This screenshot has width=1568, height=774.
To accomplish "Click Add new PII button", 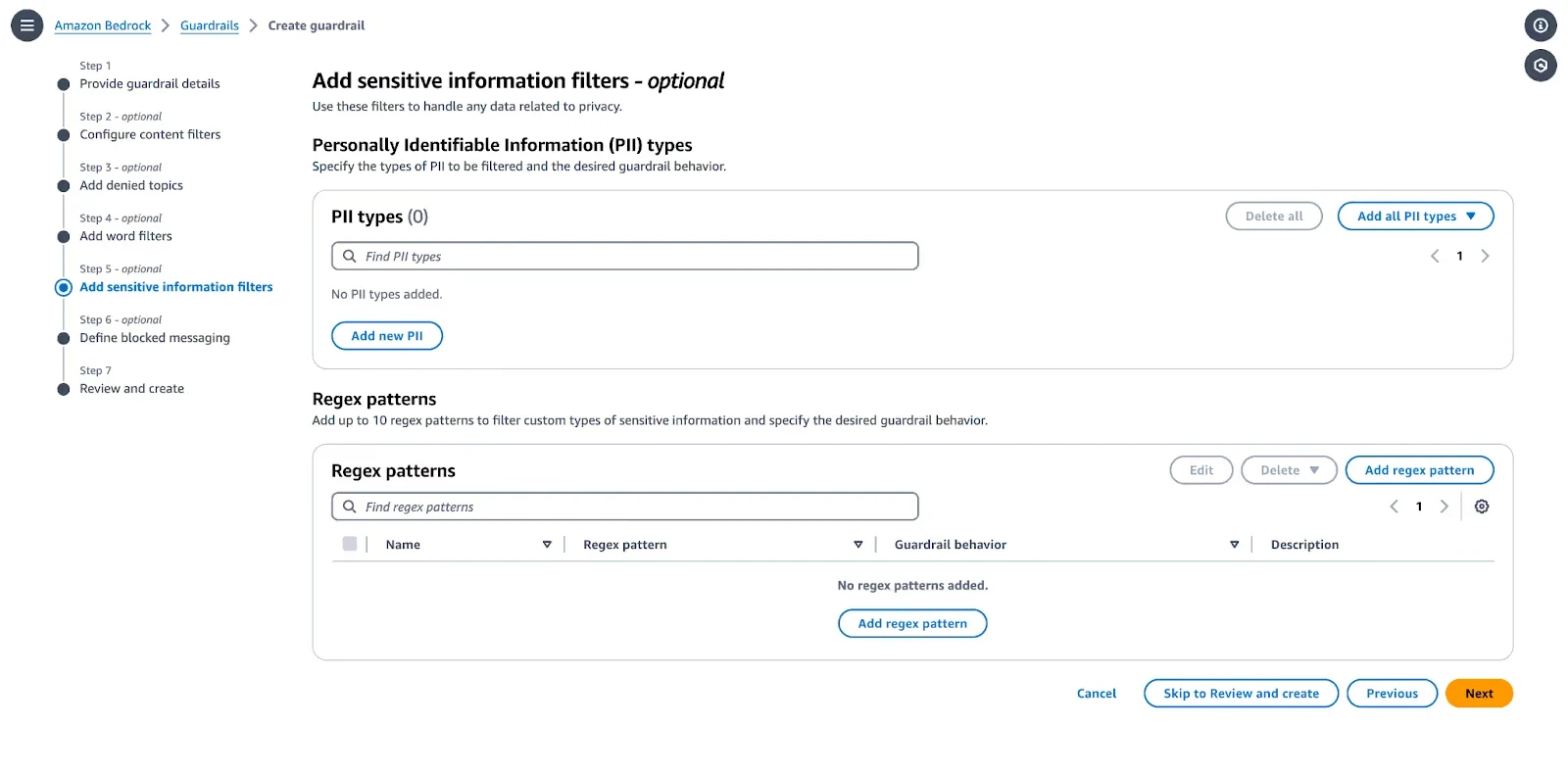I will (387, 336).
